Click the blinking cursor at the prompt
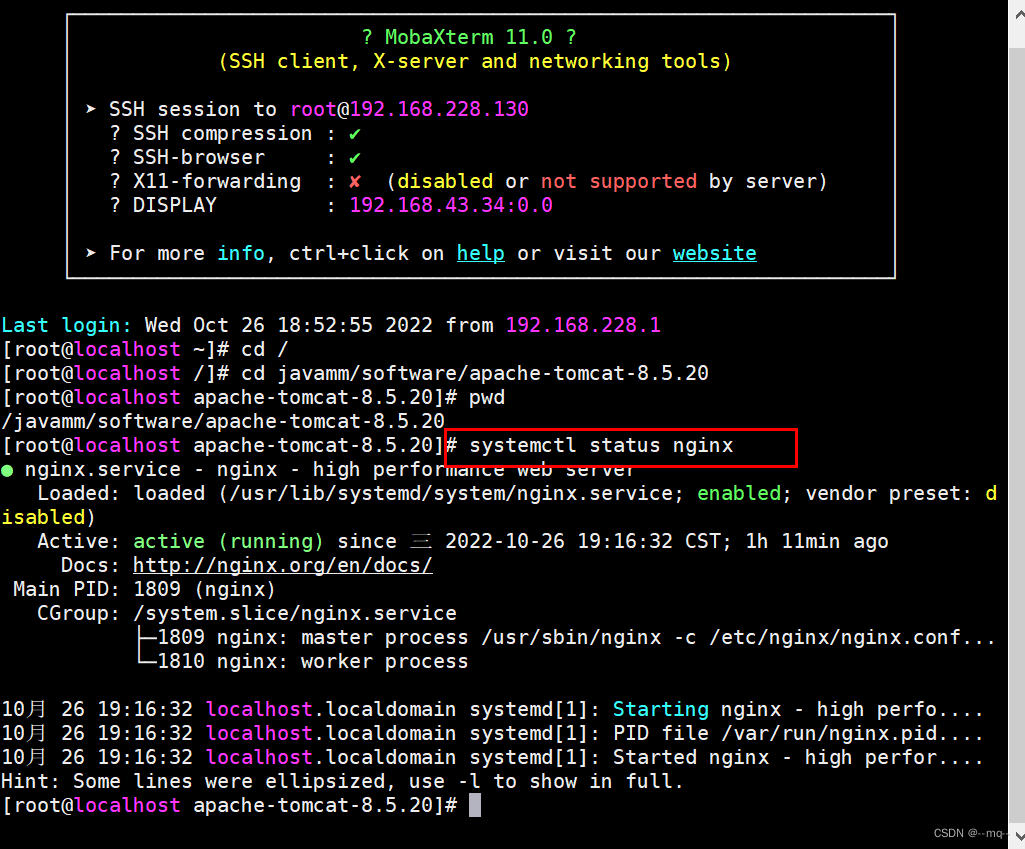This screenshot has width=1025, height=849. point(473,805)
